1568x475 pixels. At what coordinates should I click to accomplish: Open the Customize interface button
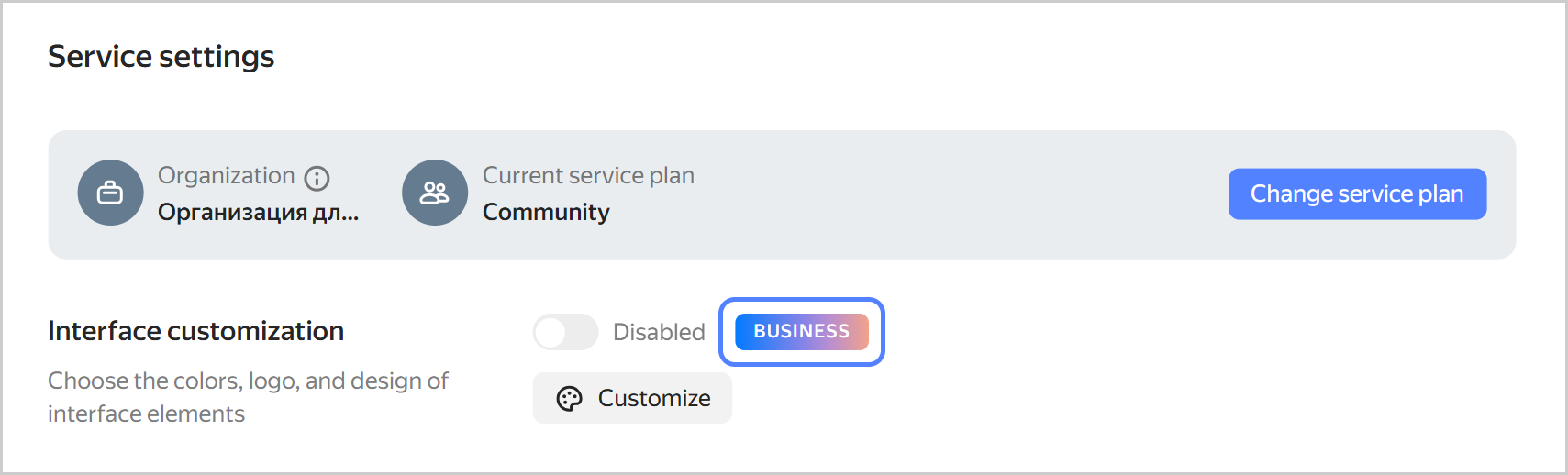(x=632, y=399)
